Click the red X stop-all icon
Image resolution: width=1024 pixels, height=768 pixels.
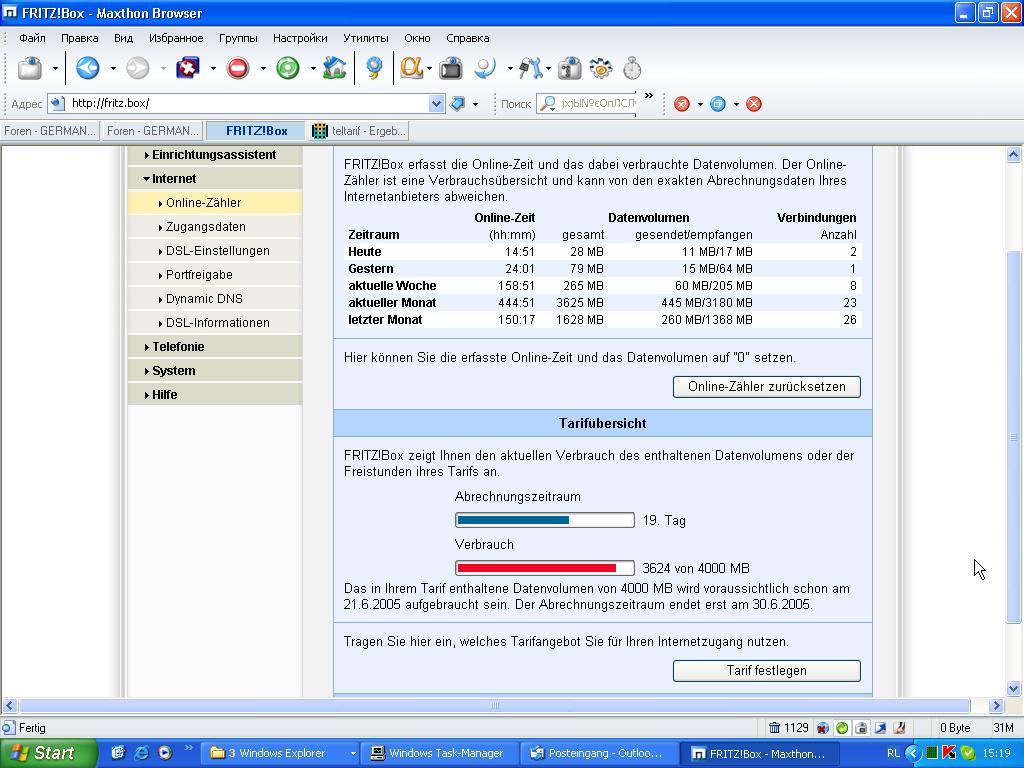click(682, 104)
